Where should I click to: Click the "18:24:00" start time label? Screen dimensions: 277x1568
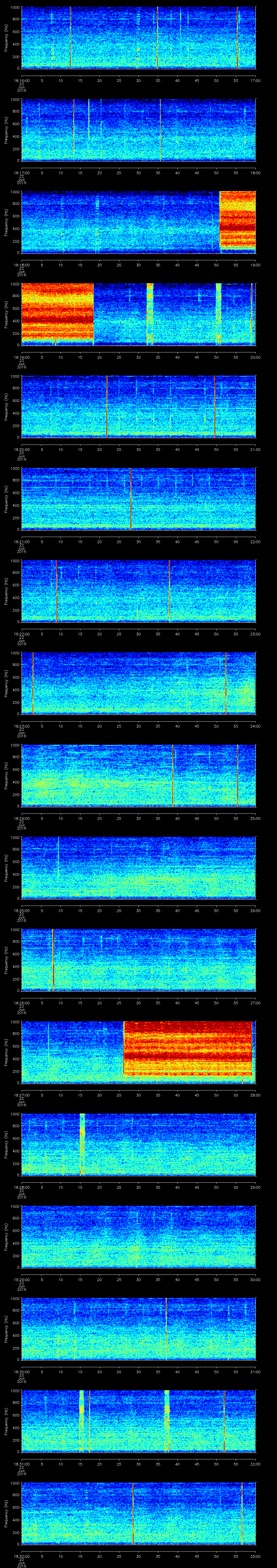tap(21, 819)
